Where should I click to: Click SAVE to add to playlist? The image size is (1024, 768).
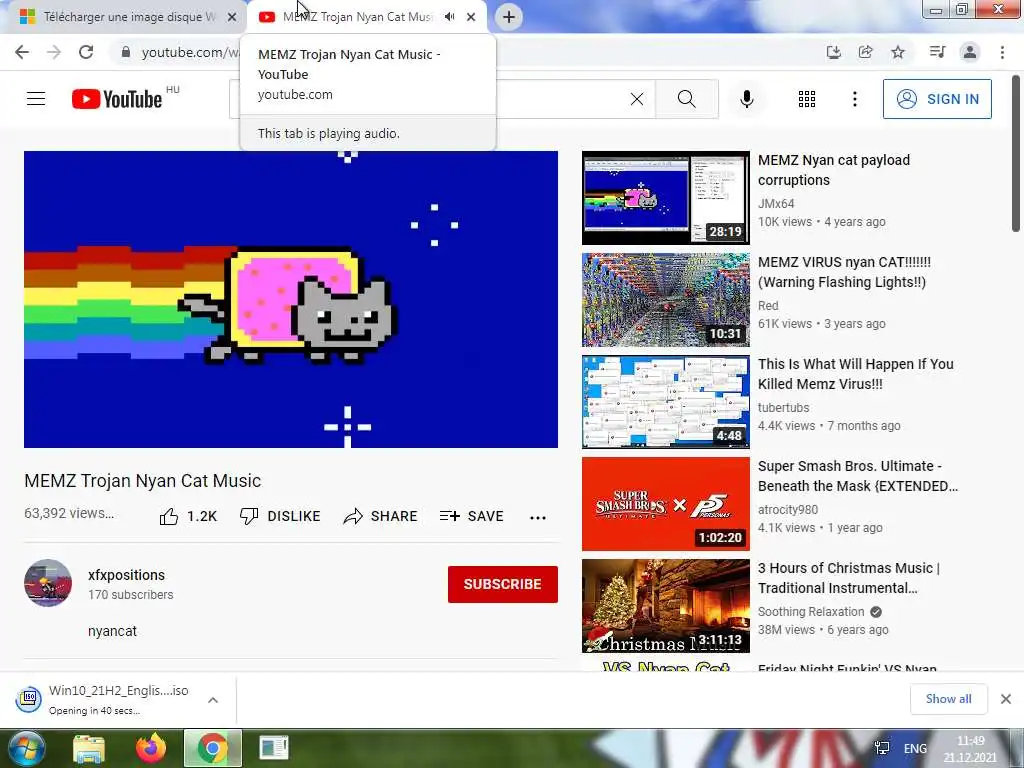(472, 516)
